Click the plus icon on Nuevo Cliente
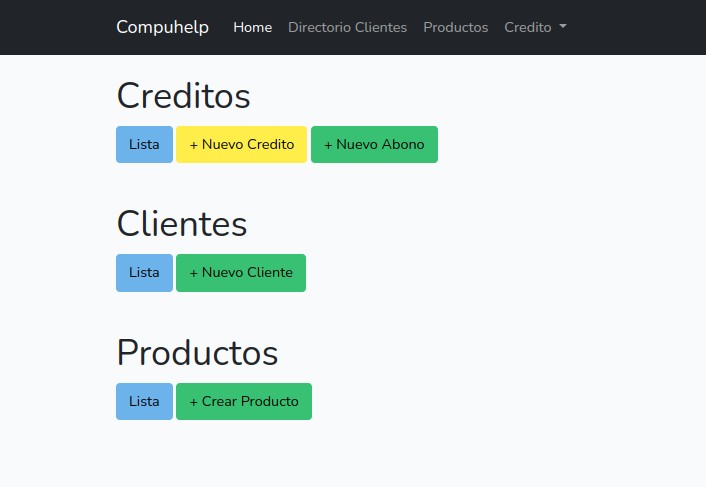The image size is (706, 487). point(194,272)
